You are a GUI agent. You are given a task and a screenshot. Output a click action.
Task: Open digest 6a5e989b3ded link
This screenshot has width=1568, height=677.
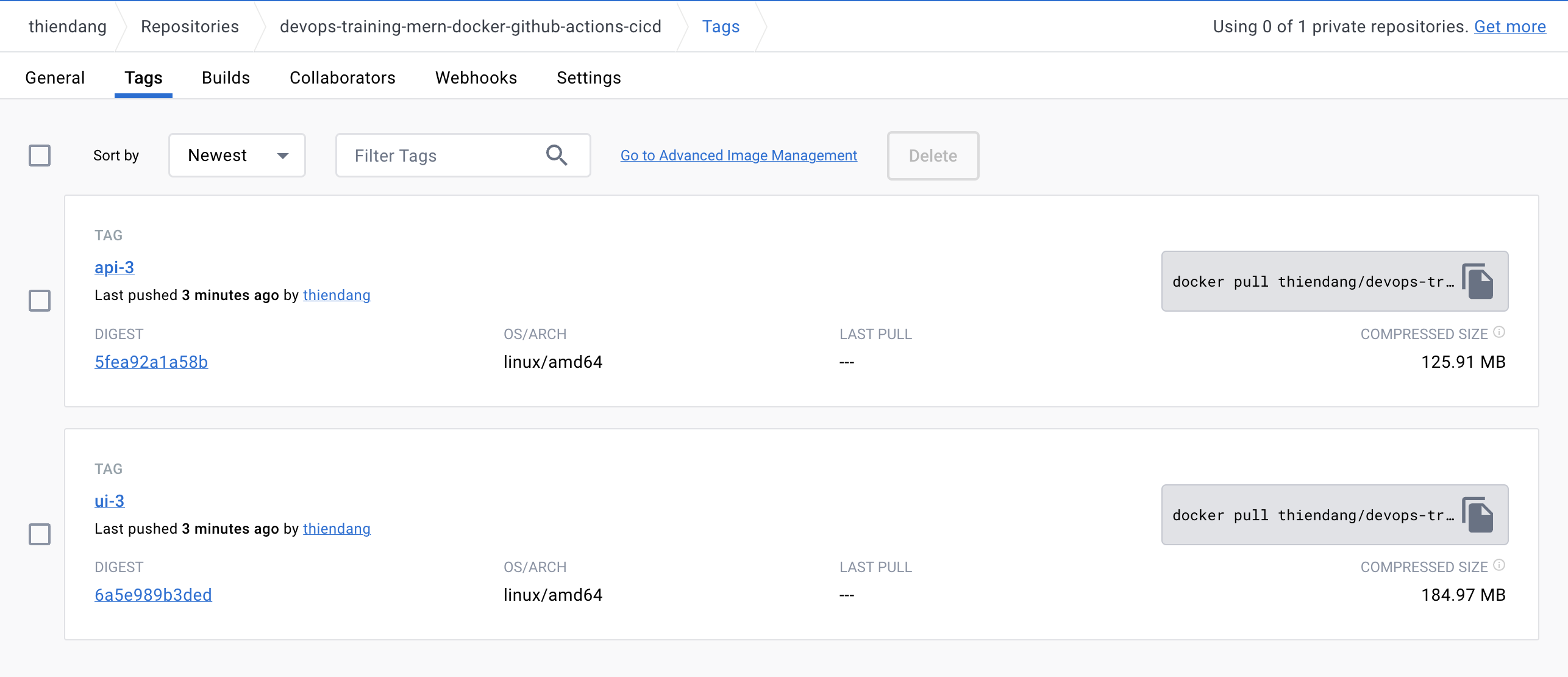click(x=153, y=595)
